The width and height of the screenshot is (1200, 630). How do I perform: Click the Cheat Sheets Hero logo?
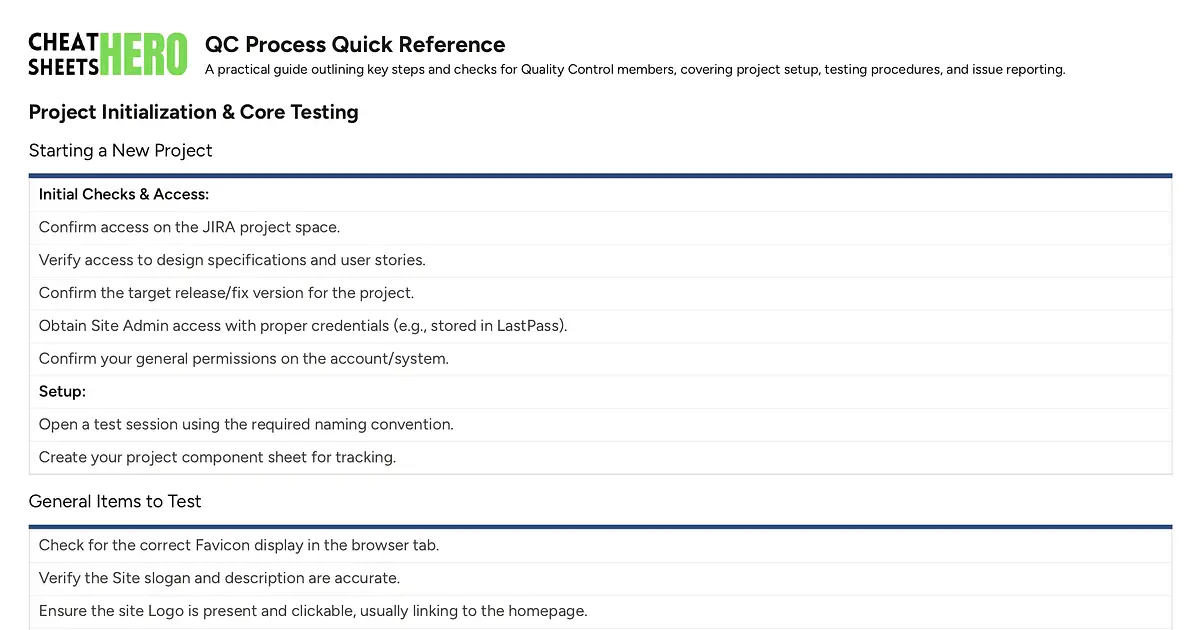tap(108, 54)
